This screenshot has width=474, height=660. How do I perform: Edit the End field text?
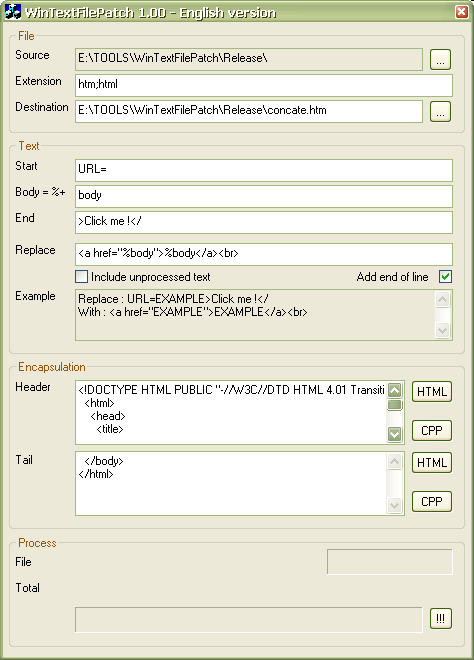264,223
